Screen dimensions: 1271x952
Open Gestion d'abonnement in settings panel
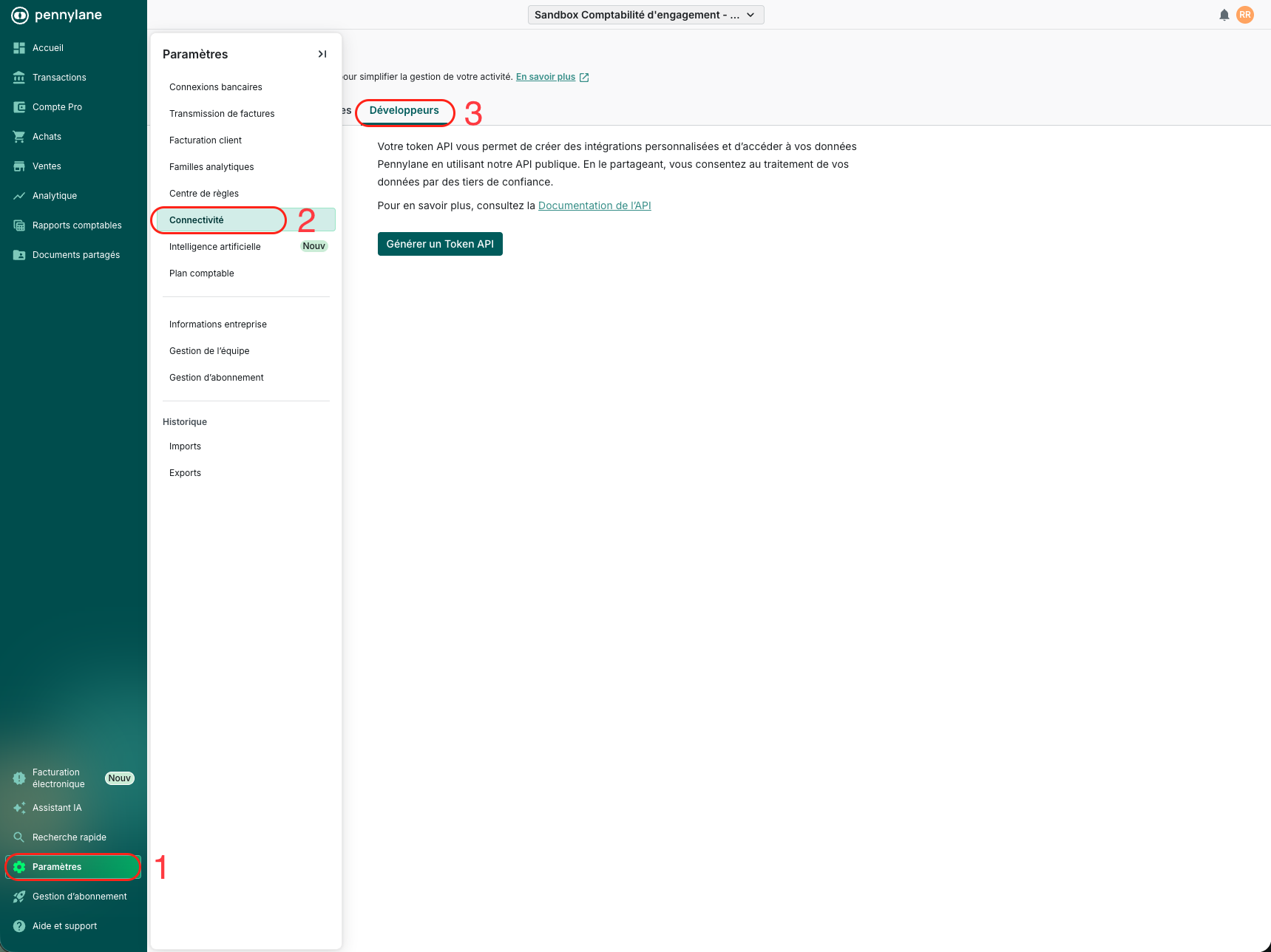click(x=246, y=378)
